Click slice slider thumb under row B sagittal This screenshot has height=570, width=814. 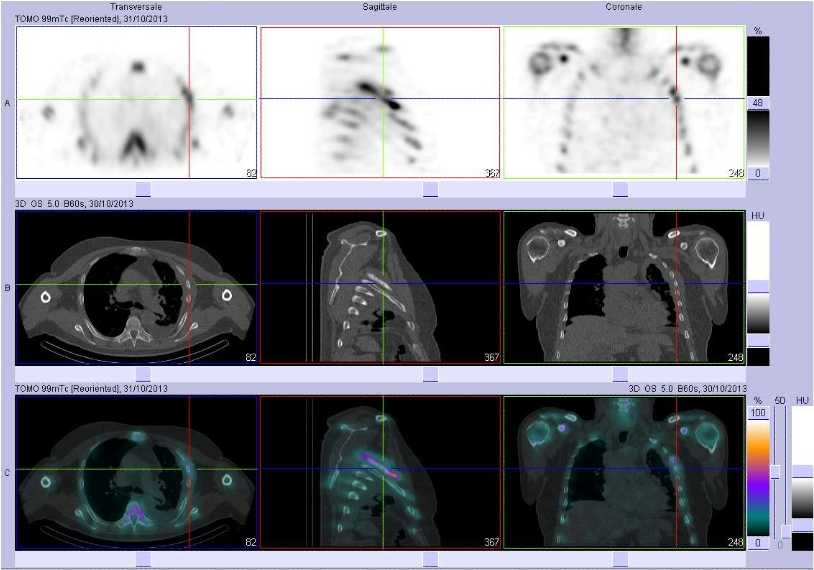(430, 374)
